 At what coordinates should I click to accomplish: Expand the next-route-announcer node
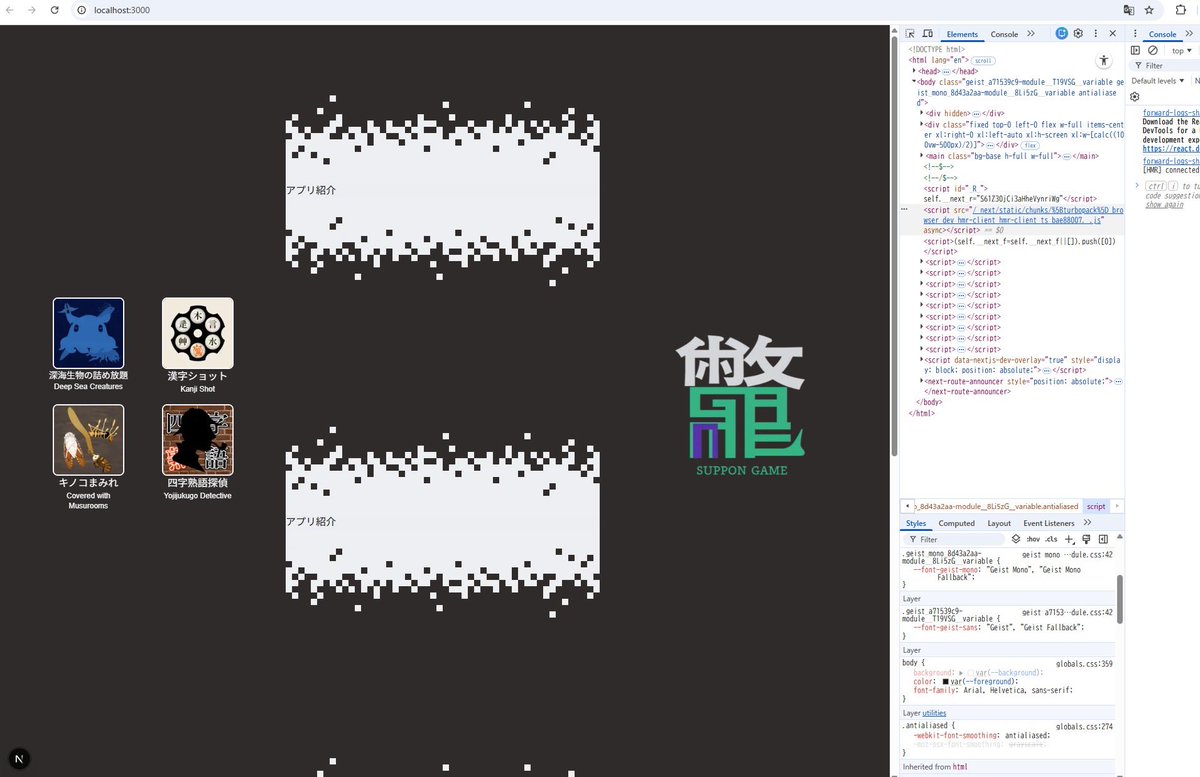(922, 381)
